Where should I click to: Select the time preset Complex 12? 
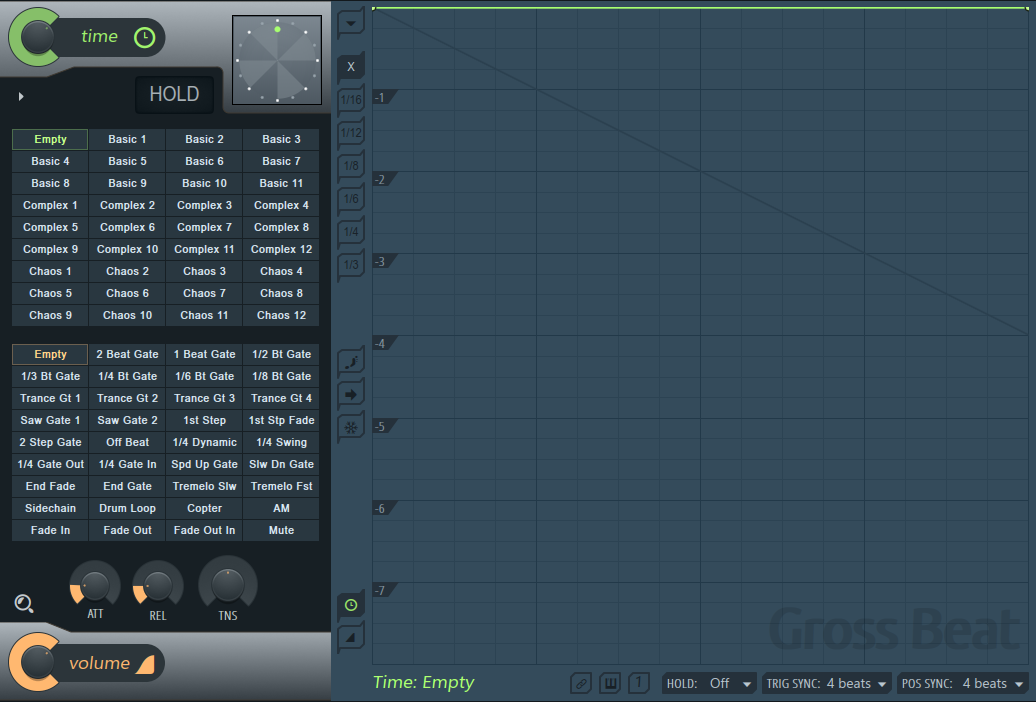281,249
